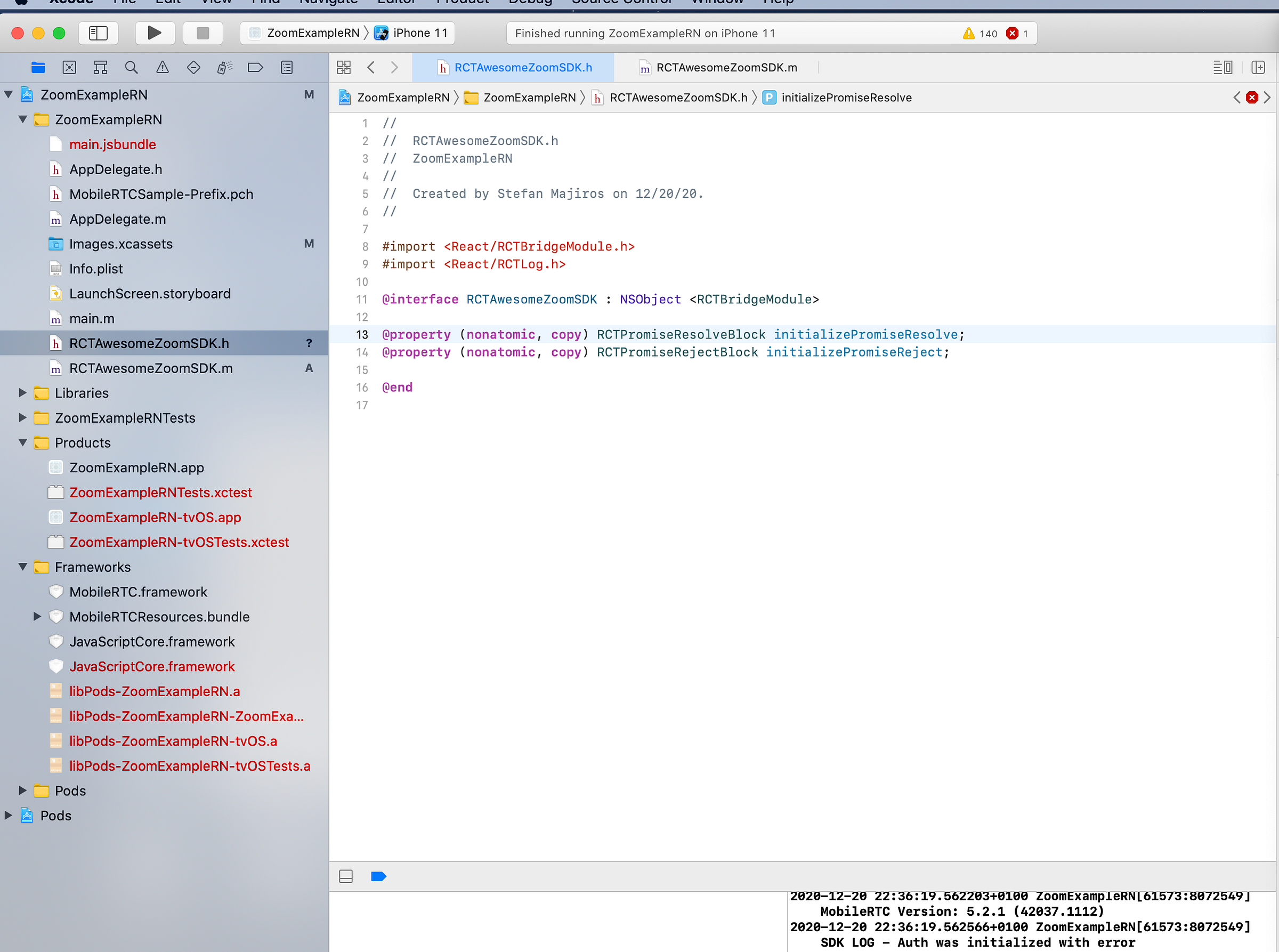1279x952 pixels.
Task: Click the related items grid icon
Action: pyautogui.click(x=344, y=67)
